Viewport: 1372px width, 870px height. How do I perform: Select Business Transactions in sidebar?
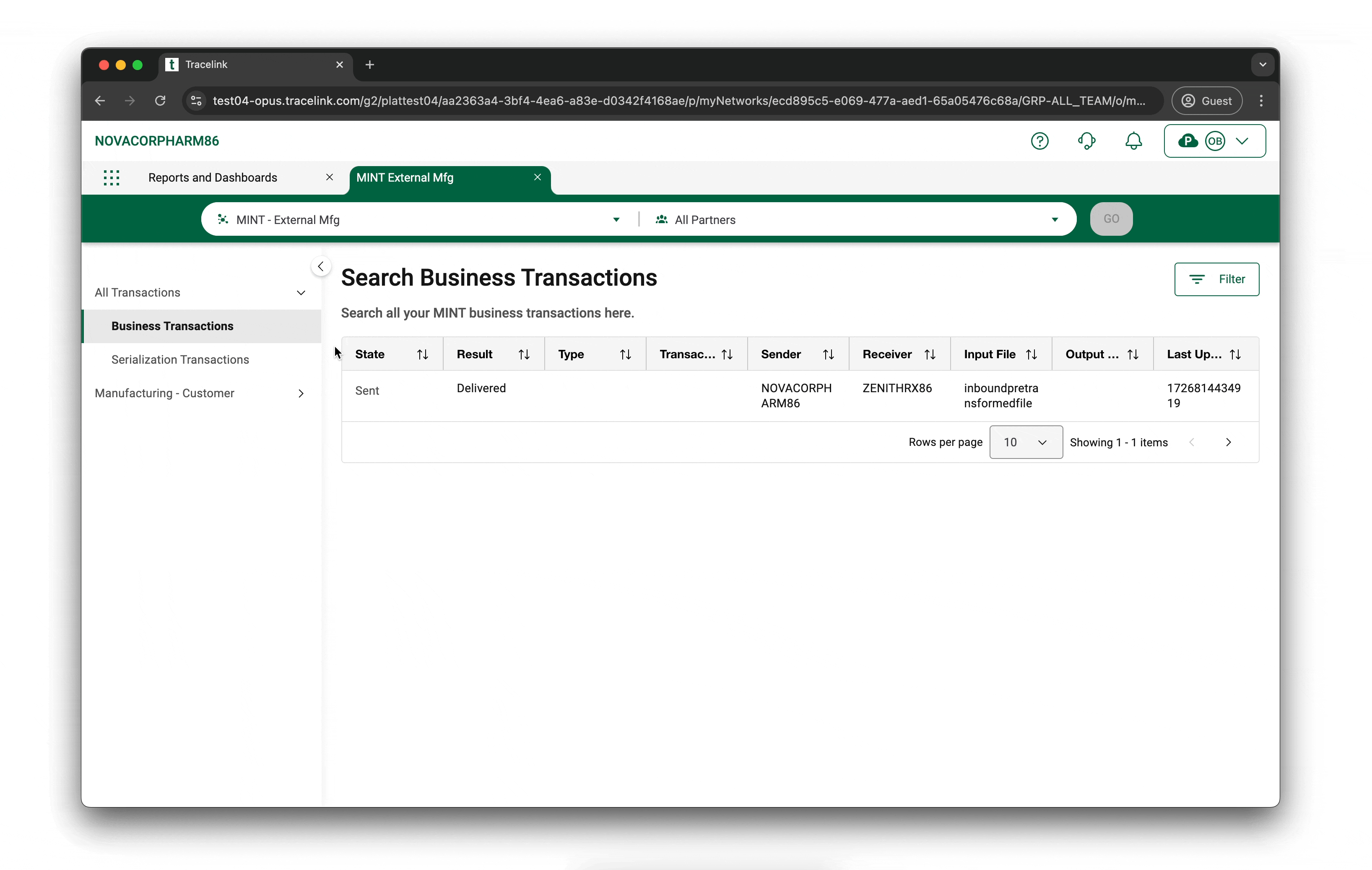(x=202, y=326)
